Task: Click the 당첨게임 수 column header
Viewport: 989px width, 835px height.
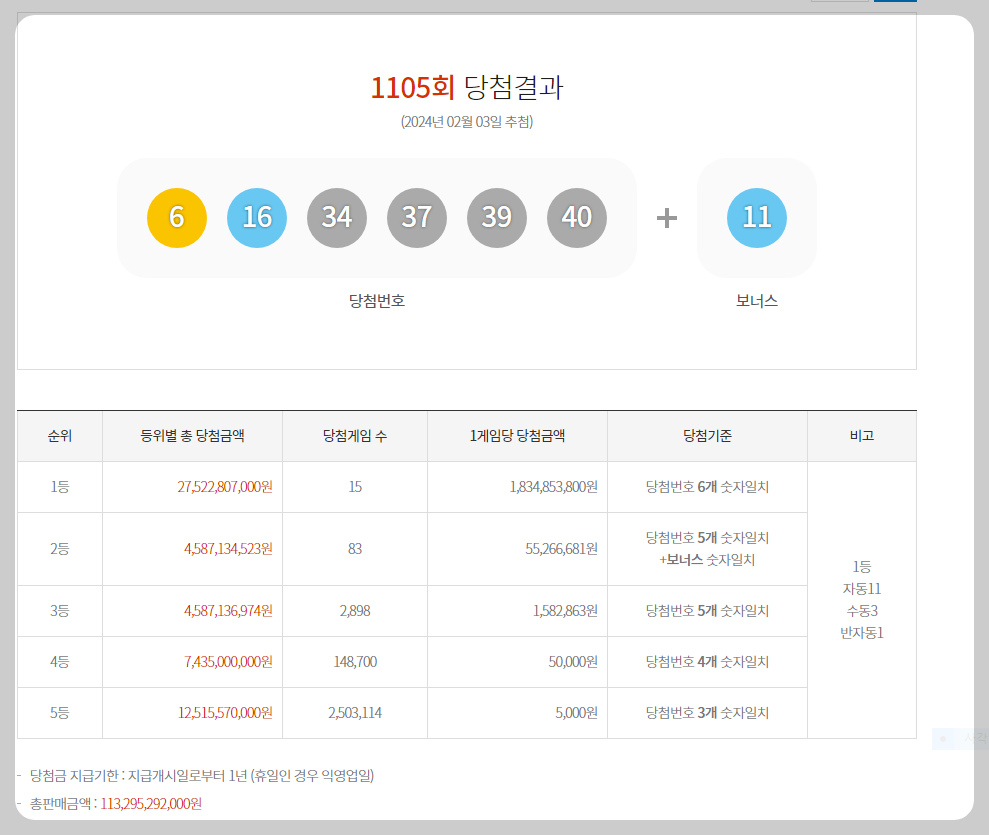Action: pyautogui.click(x=355, y=436)
